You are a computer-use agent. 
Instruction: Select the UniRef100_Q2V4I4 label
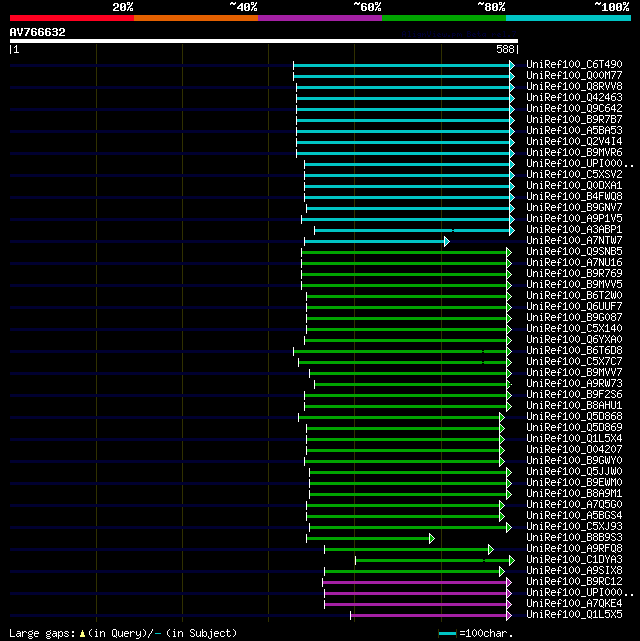[574, 142]
